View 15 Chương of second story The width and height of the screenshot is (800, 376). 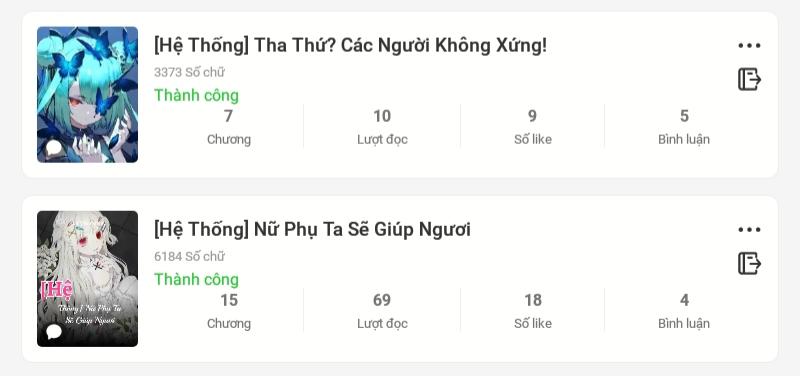click(x=229, y=311)
